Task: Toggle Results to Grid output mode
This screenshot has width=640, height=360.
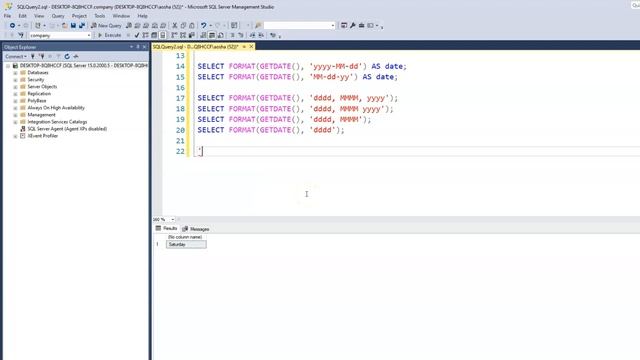Action: pyautogui.click(x=212, y=36)
